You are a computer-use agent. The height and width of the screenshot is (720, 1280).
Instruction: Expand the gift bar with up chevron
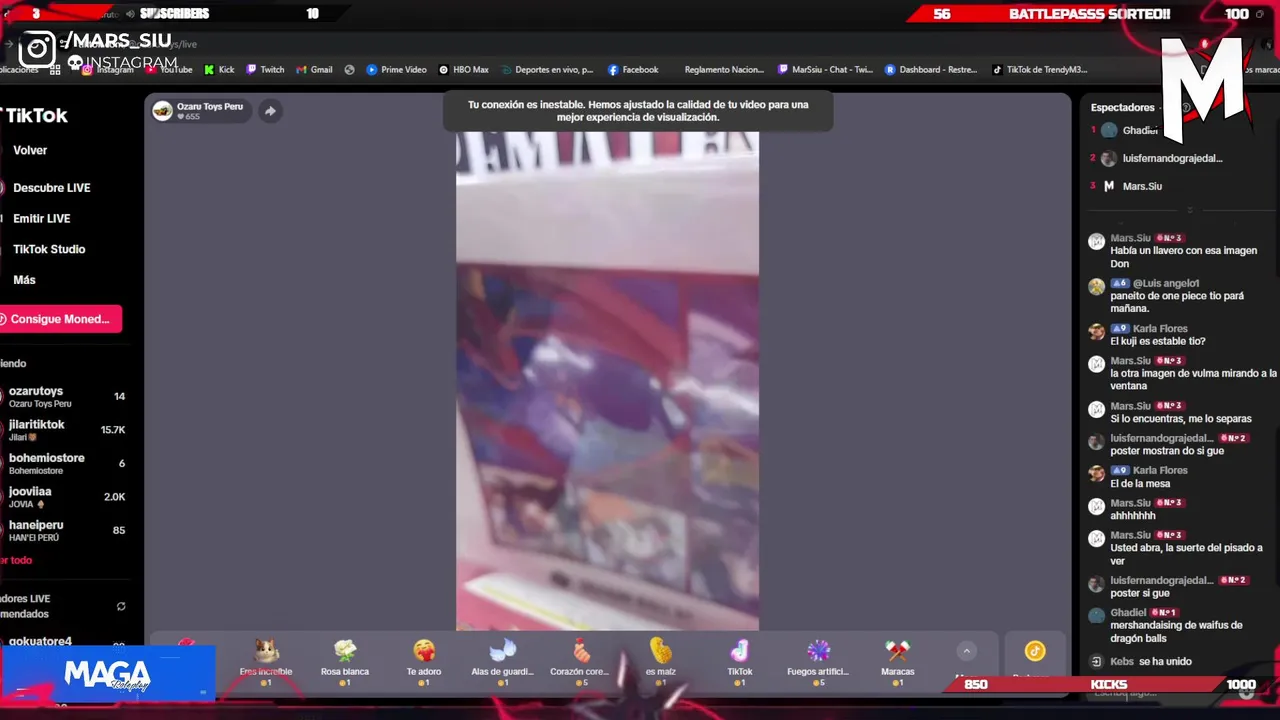pyautogui.click(x=966, y=651)
